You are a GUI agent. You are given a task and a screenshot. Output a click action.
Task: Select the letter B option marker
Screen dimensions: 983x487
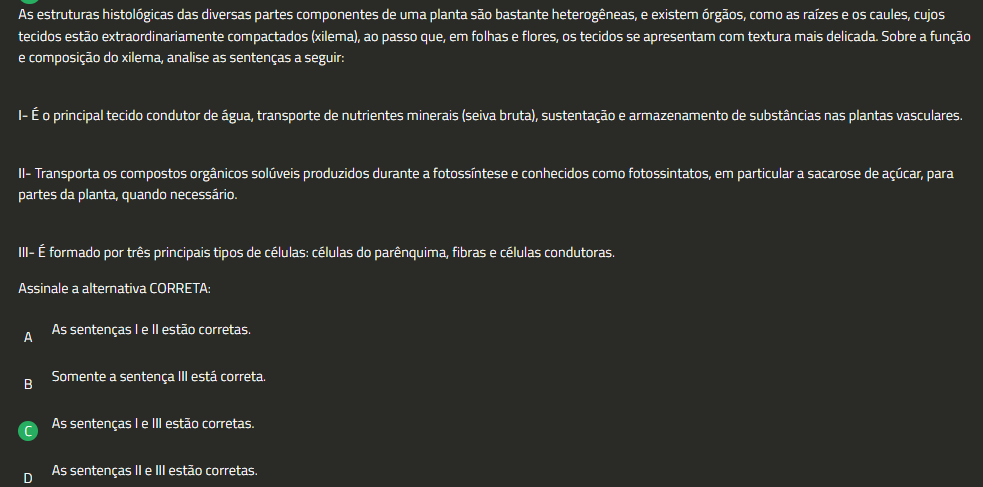tap(28, 384)
